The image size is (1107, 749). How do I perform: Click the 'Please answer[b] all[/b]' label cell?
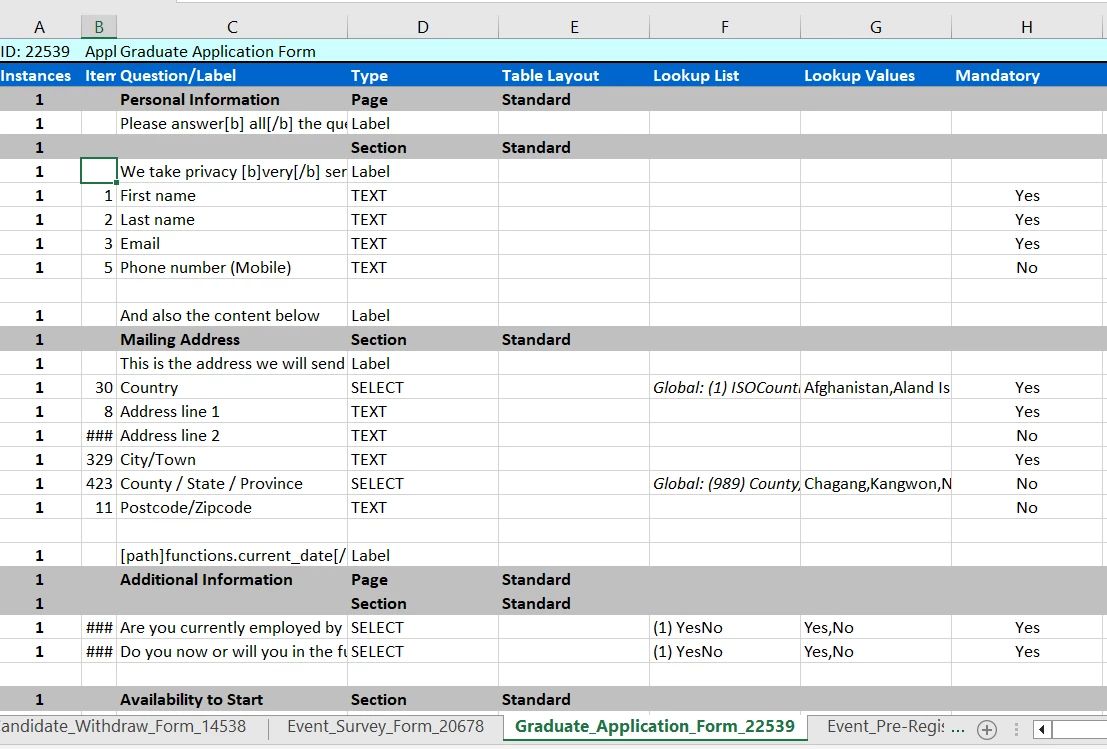232,124
